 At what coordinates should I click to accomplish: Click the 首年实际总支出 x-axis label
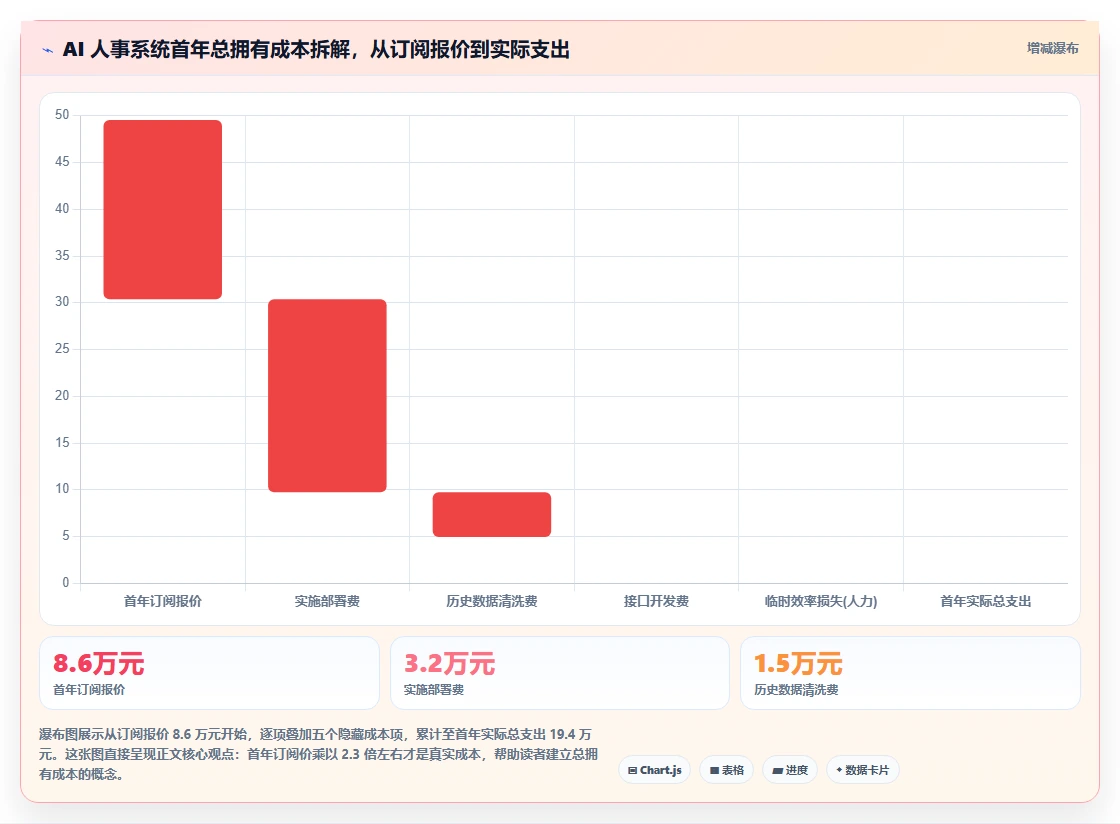point(986,601)
